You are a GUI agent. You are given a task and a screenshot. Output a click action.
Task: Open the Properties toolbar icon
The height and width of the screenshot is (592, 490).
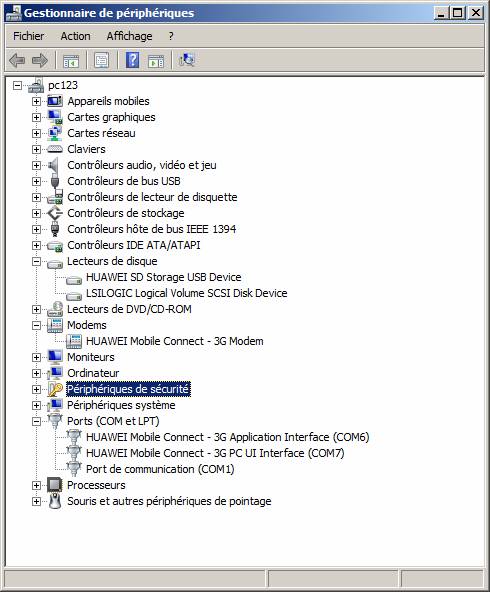[102, 60]
